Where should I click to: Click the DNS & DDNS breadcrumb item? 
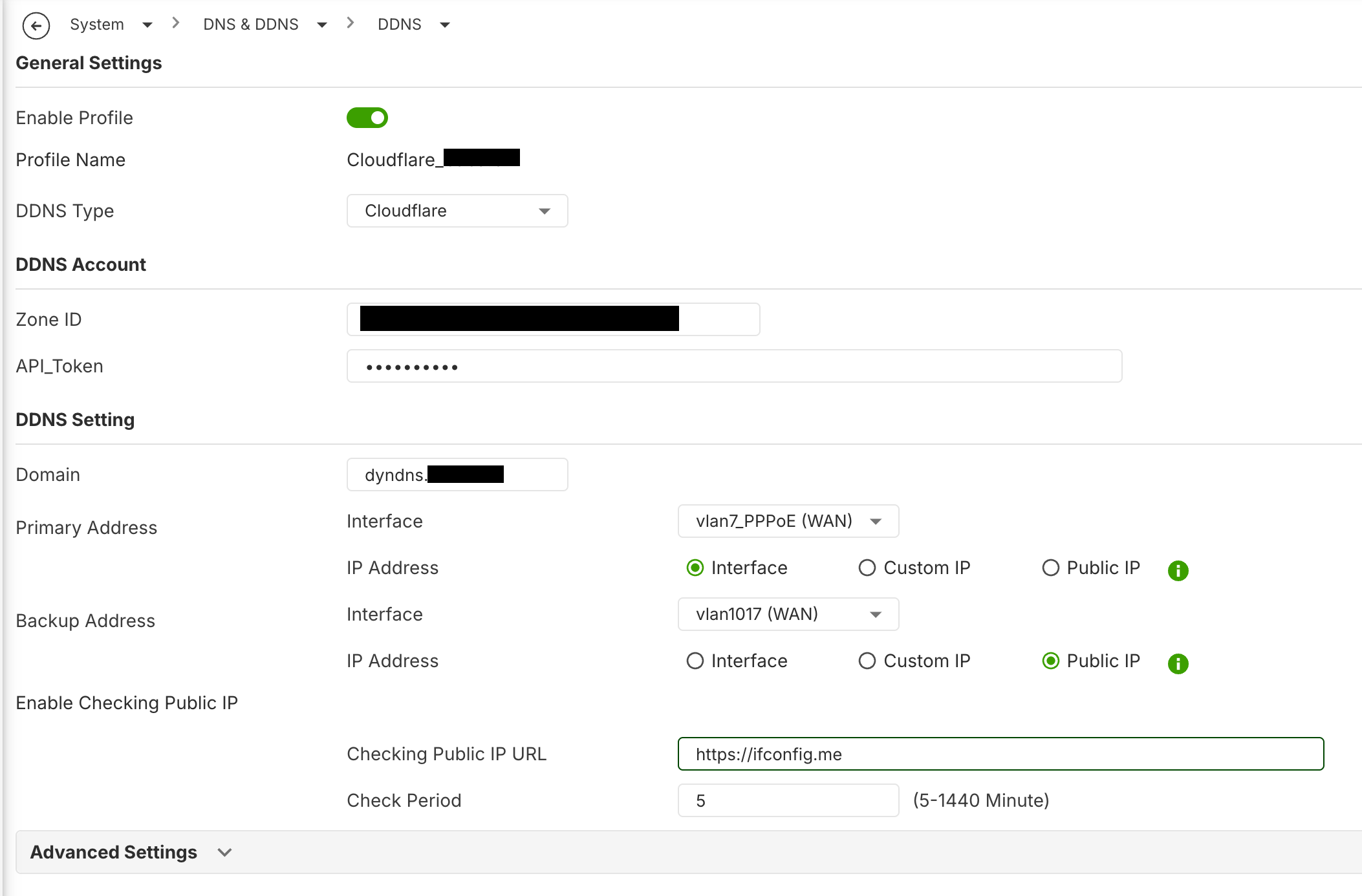coord(251,25)
